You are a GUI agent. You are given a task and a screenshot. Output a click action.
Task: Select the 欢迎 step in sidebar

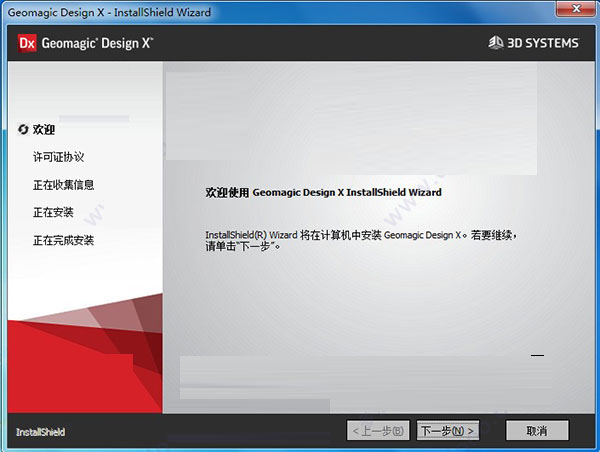[44, 129]
